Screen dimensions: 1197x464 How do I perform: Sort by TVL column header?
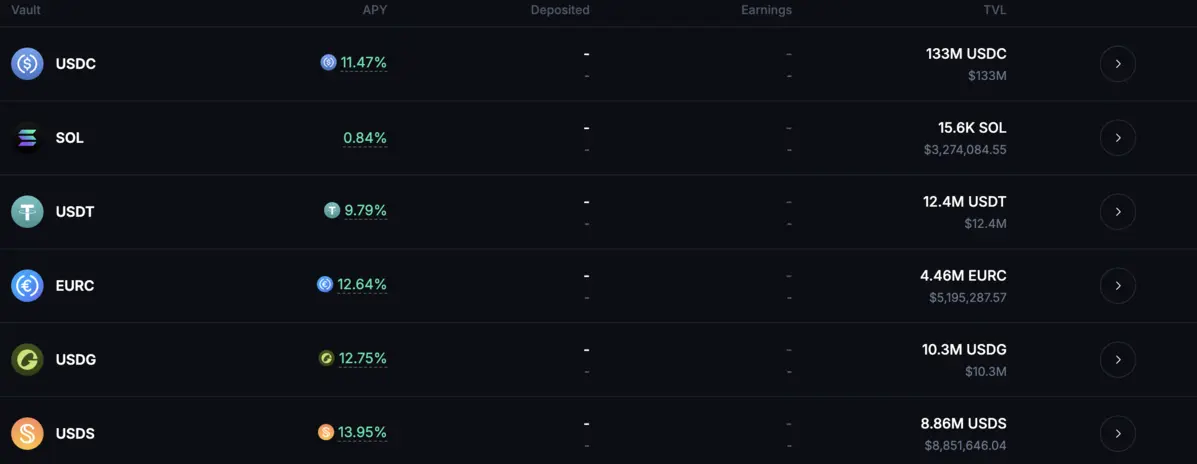coord(994,10)
